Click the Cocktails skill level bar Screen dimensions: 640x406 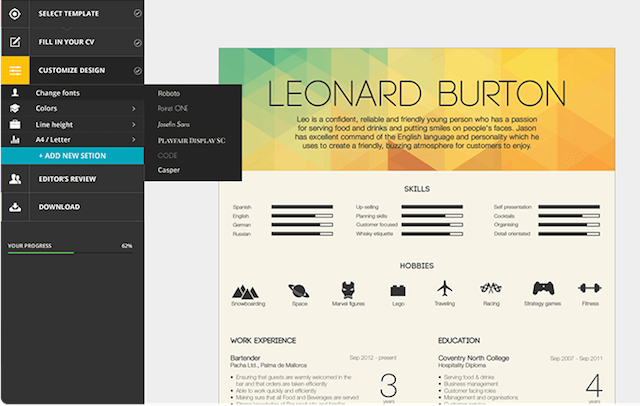coord(569,216)
